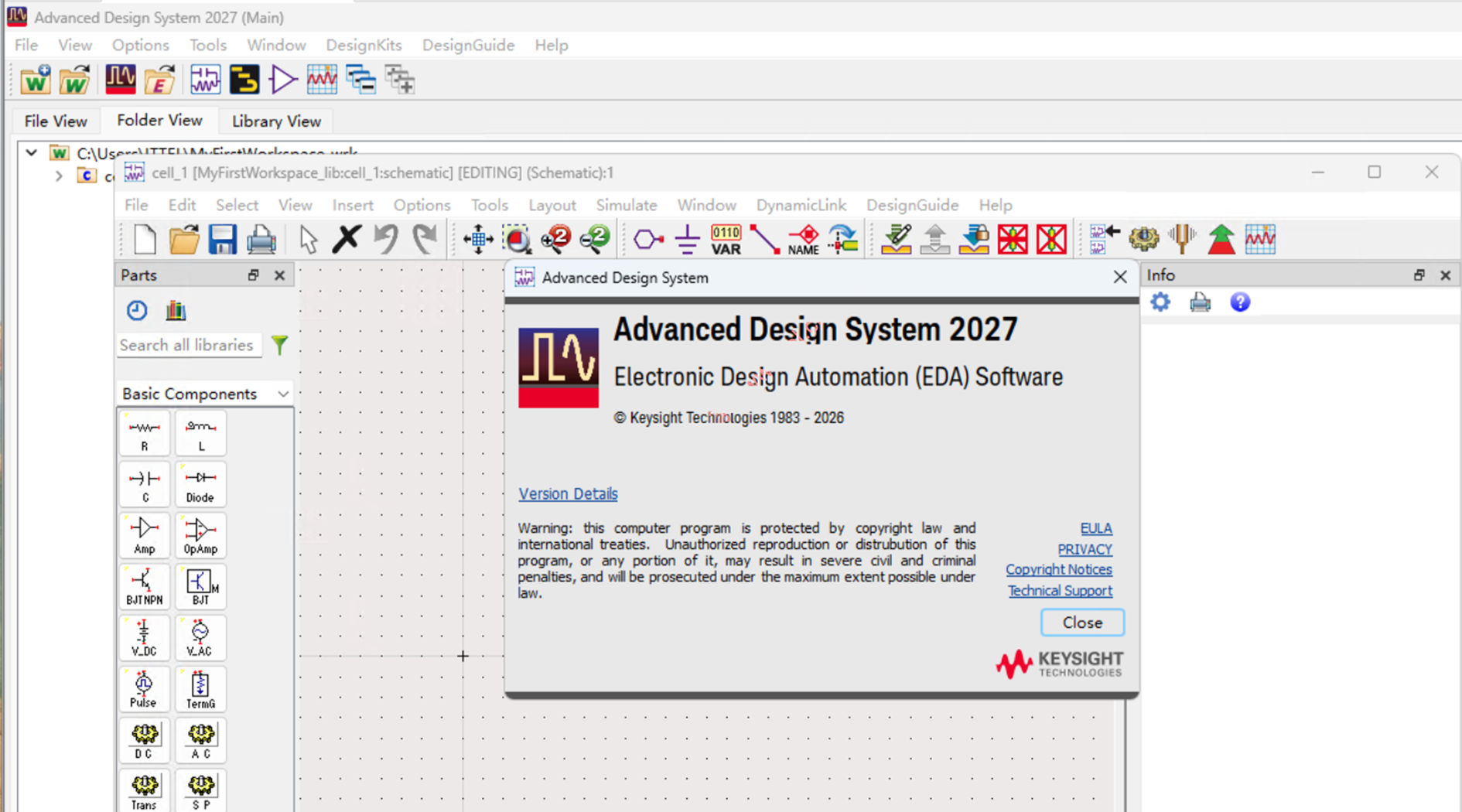Insert OpAmp from Parts palette

point(200,535)
